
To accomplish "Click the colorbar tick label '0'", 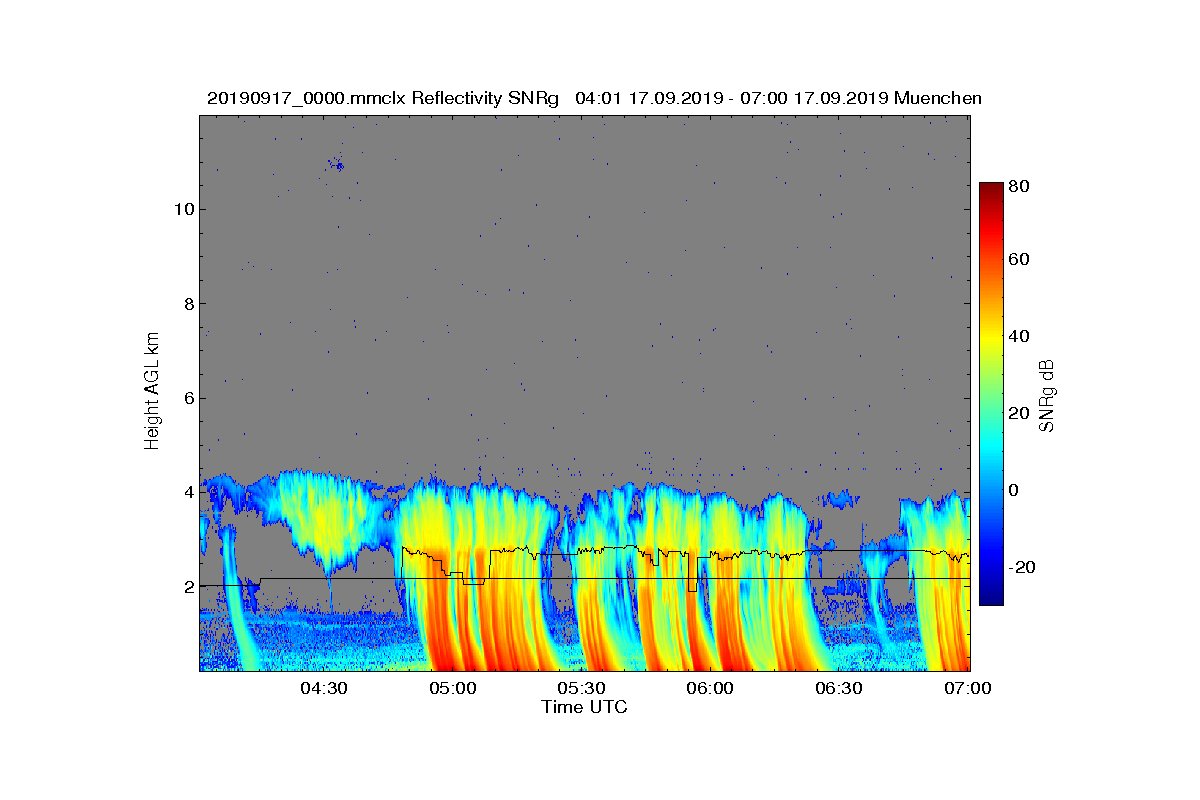I will [x=1015, y=490].
